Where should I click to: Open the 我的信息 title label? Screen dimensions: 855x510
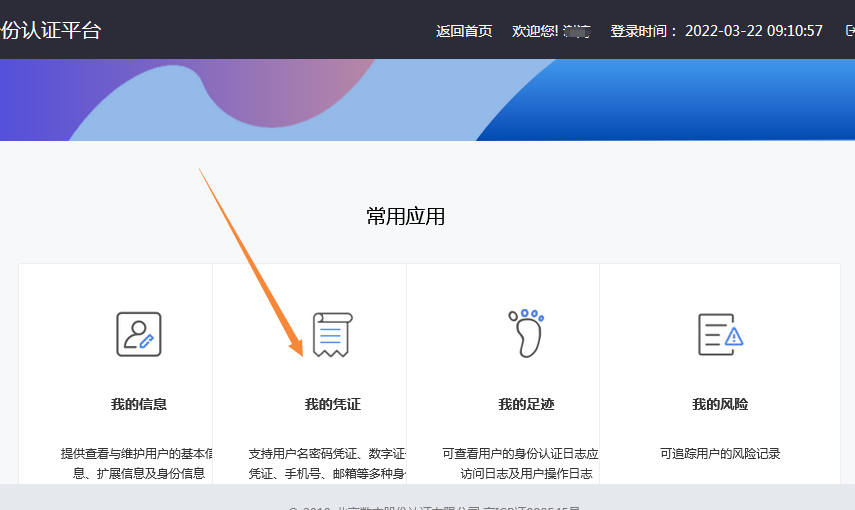click(139, 405)
